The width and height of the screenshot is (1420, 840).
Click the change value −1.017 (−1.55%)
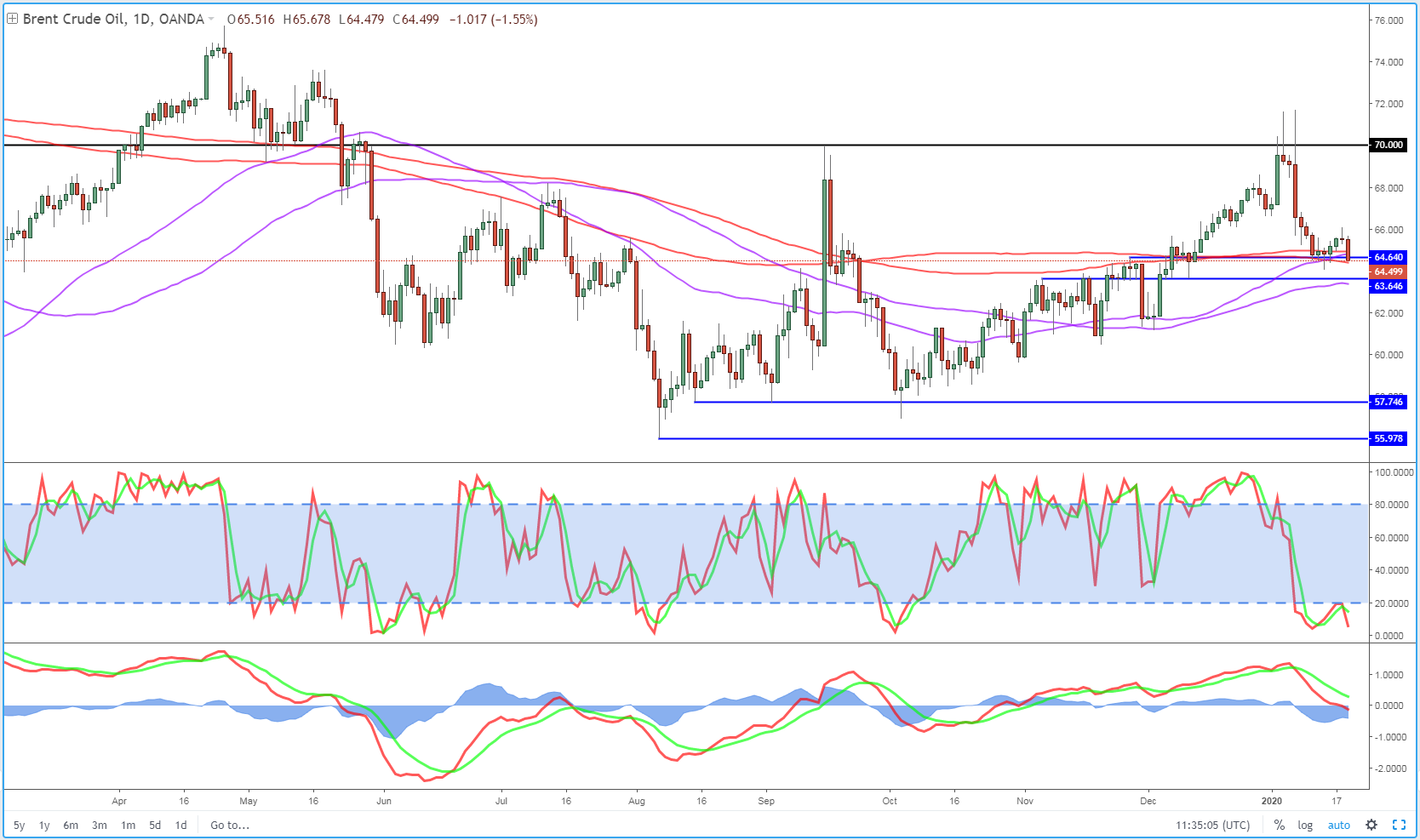pos(494,20)
